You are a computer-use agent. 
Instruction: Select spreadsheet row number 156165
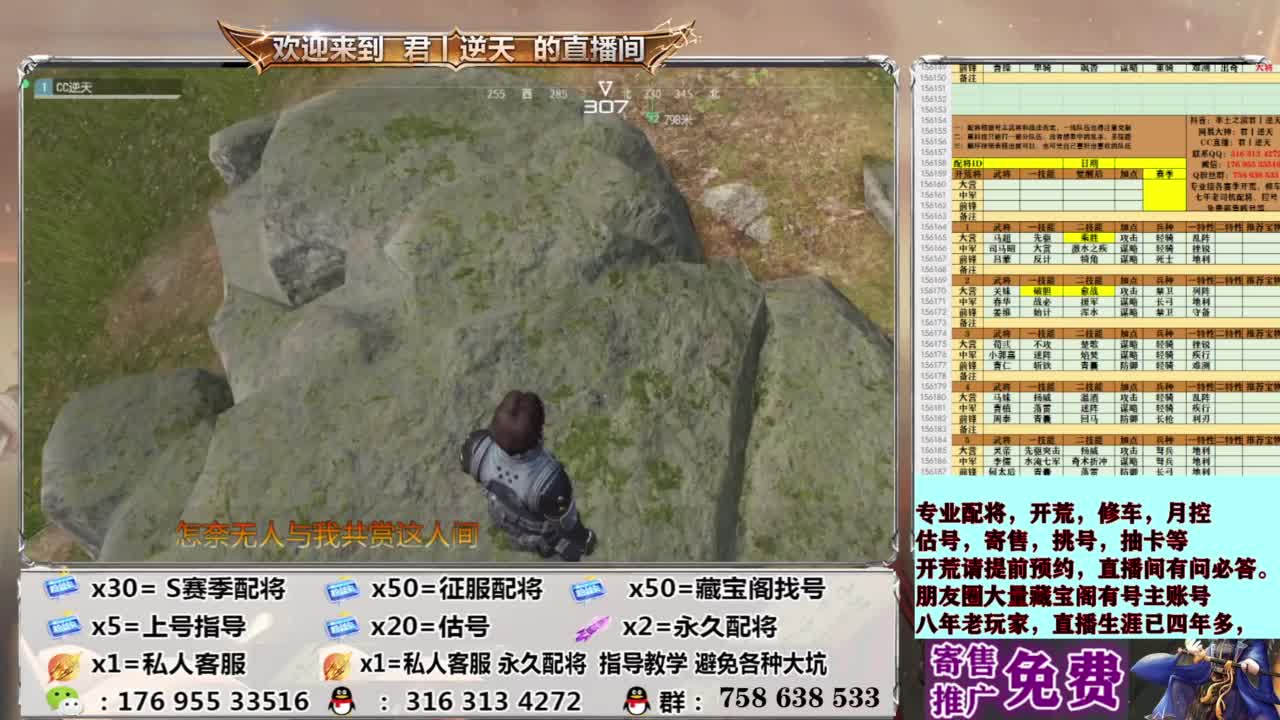pos(933,238)
